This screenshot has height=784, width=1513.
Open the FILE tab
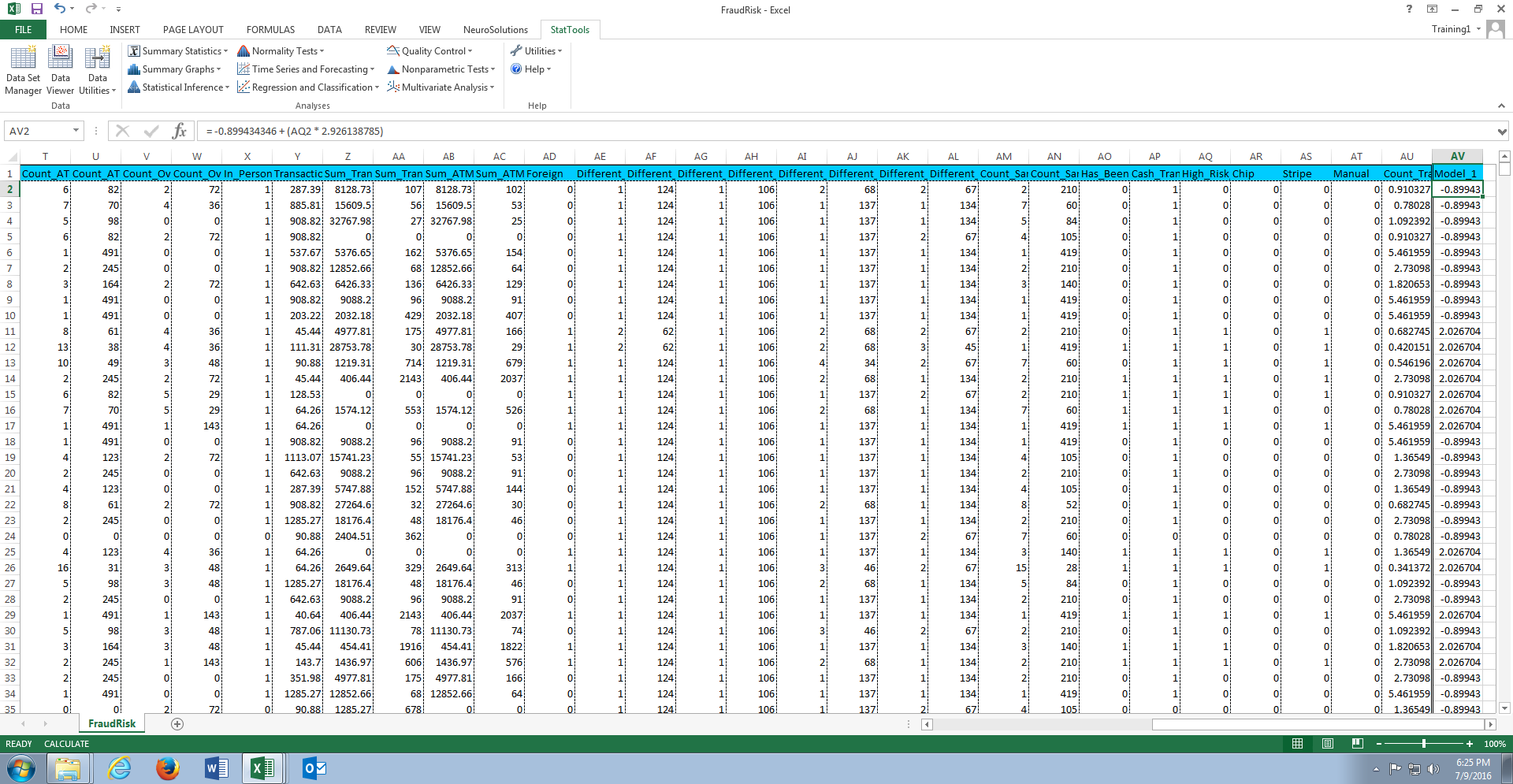click(24, 30)
